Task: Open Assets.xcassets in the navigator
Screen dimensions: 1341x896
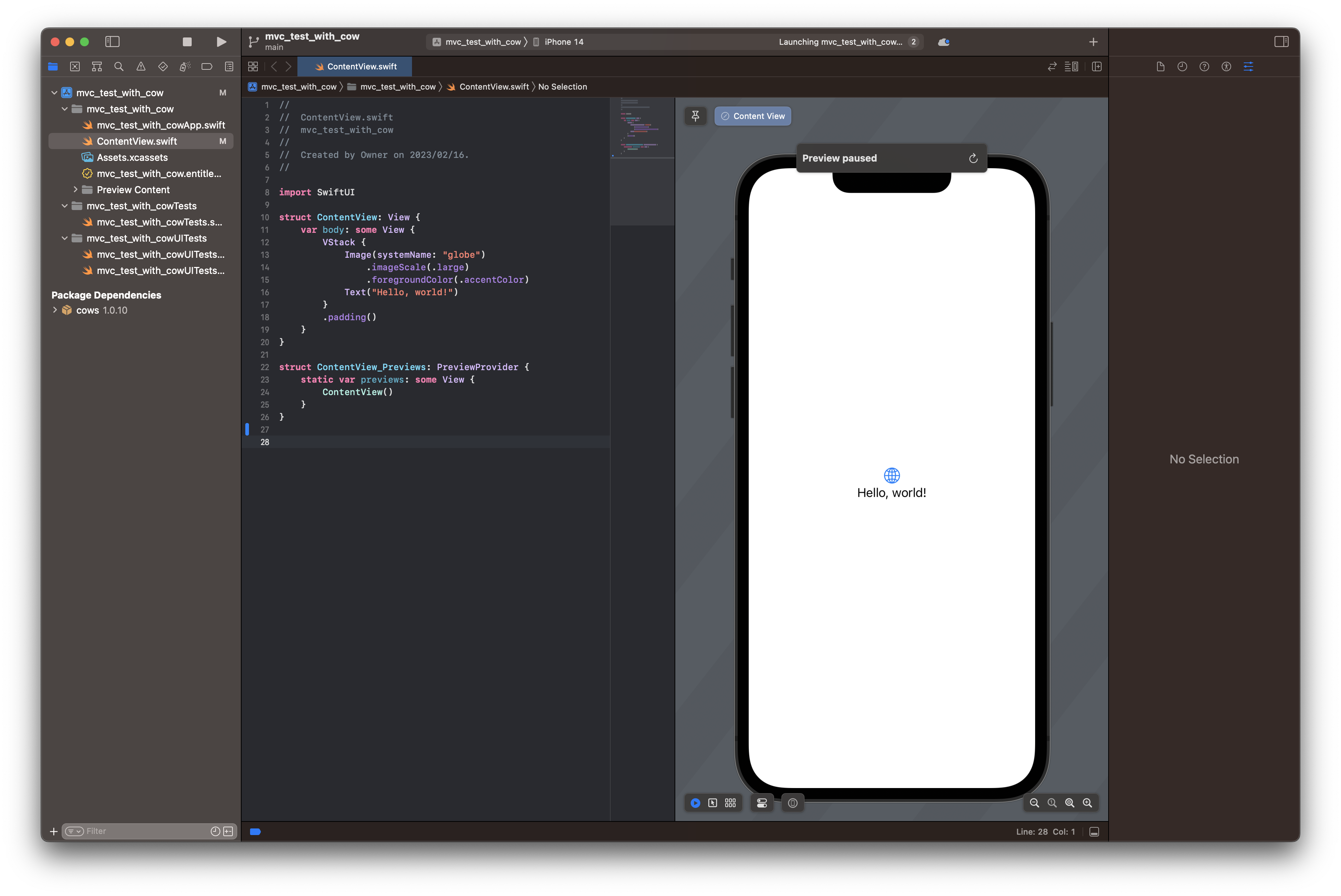Action: (x=132, y=157)
